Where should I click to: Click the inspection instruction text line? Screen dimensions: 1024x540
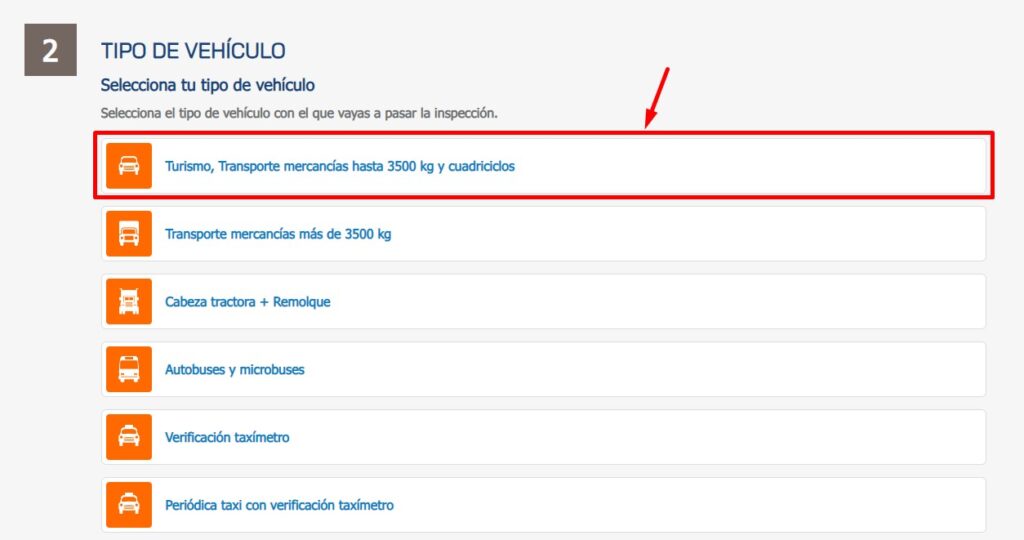299,114
